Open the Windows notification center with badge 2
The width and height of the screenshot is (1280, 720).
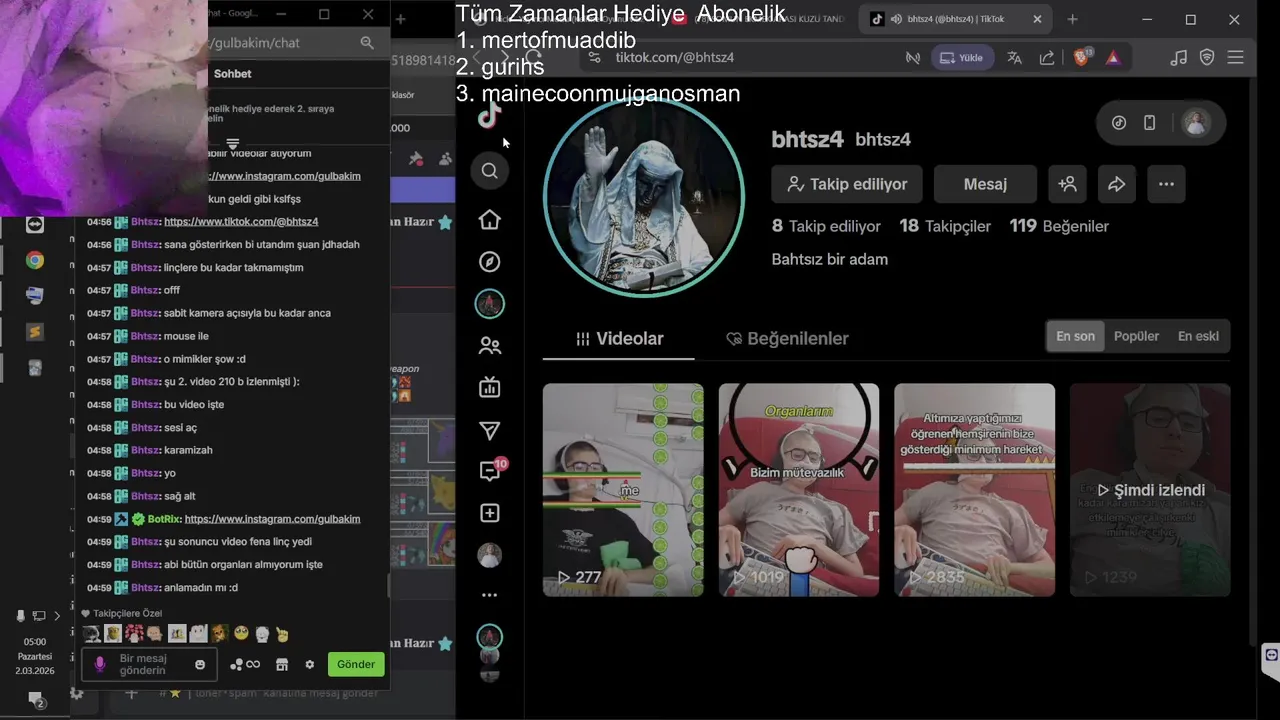[x=36, y=699]
